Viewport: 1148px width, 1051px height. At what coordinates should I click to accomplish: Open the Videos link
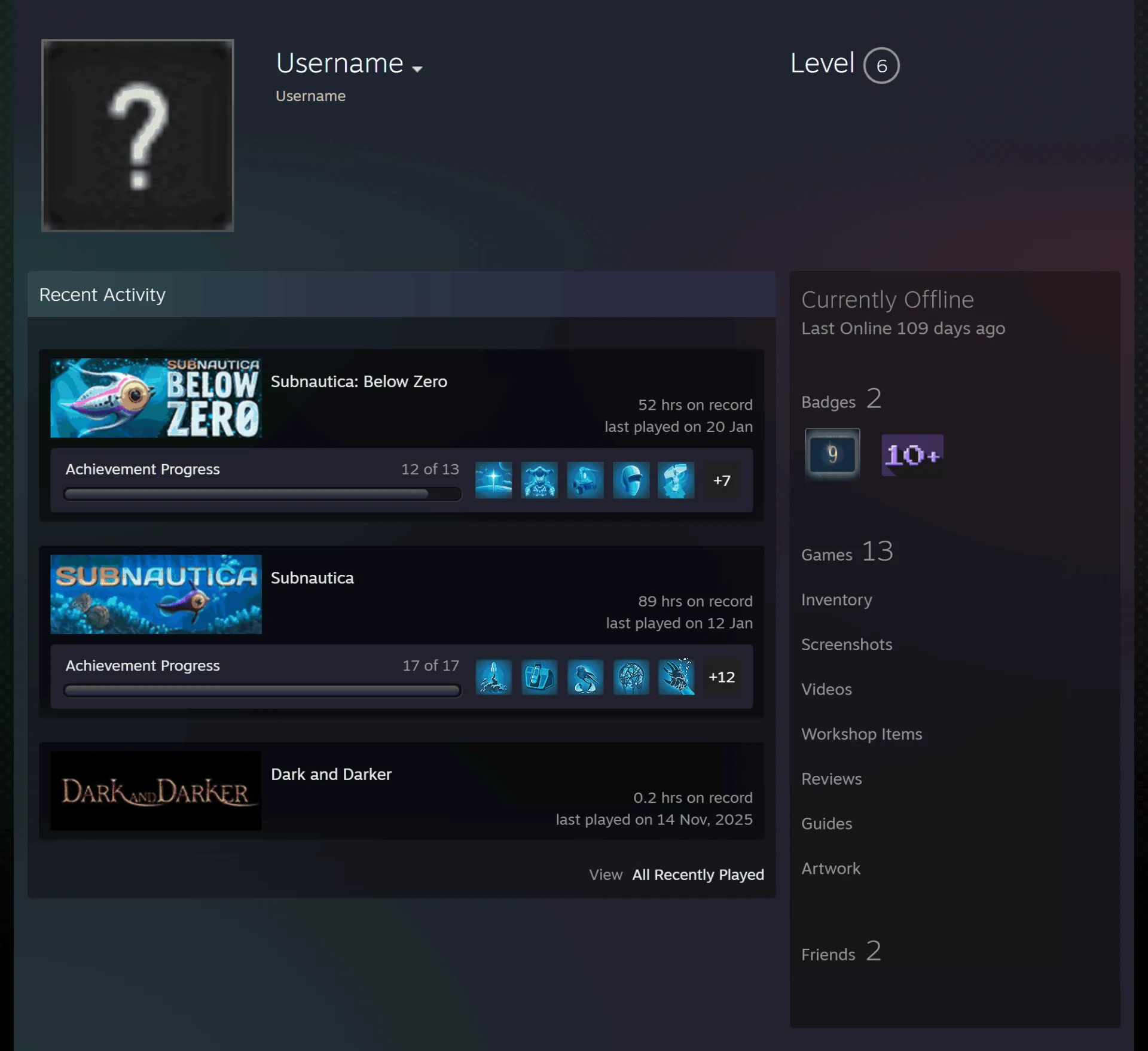826,689
